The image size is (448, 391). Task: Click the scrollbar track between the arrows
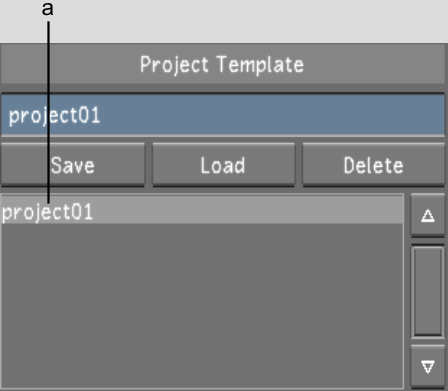[x=428, y=291]
